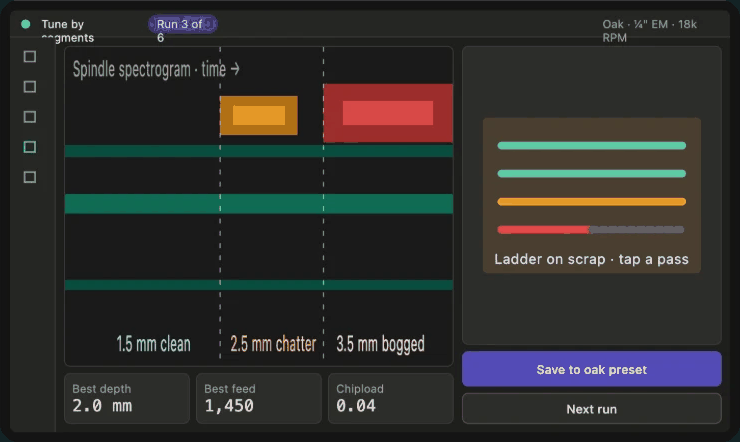Tap the top green ladder pass
The image size is (740, 442).
coord(591,146)
